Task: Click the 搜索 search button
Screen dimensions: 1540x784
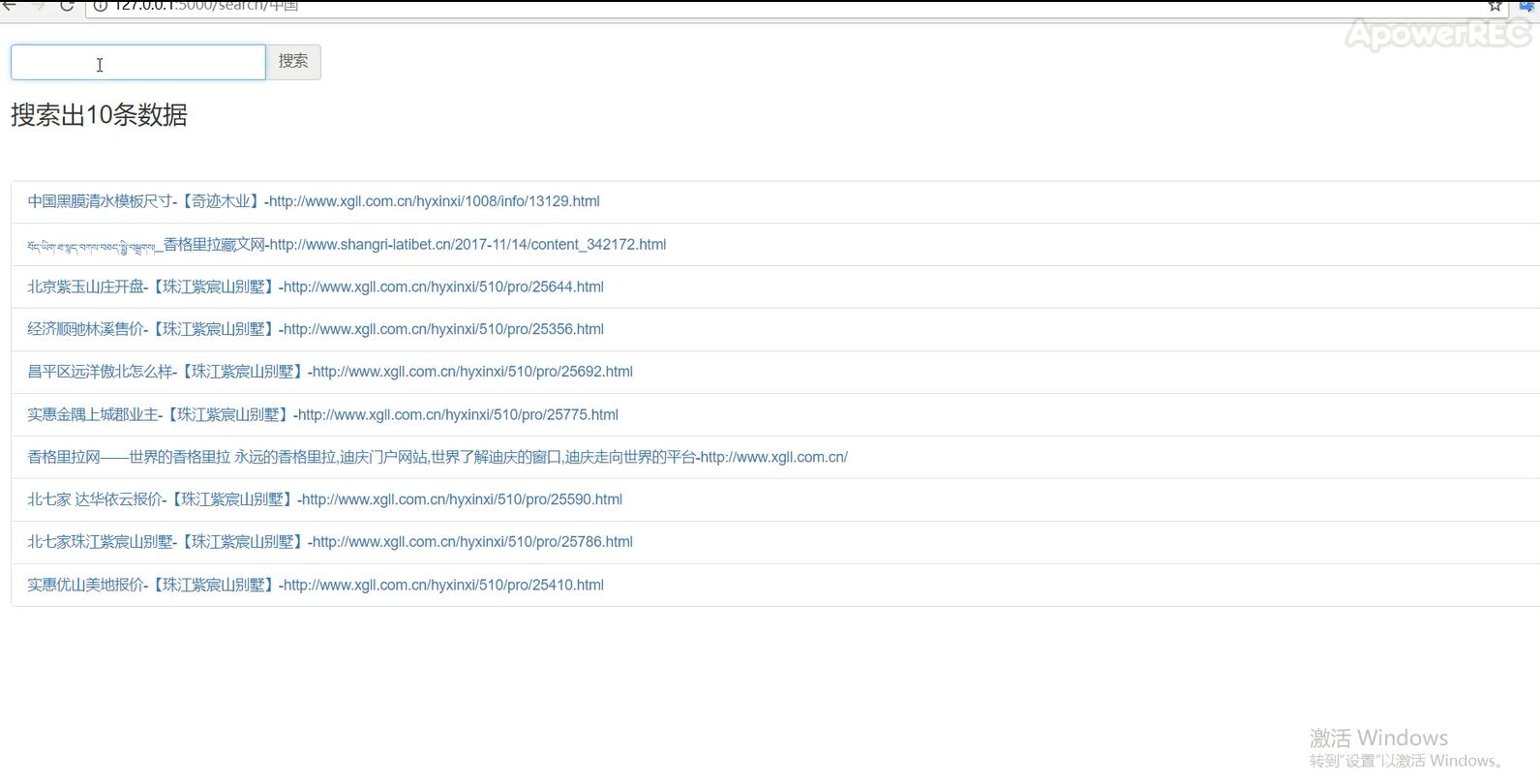Action: [293, 62]
